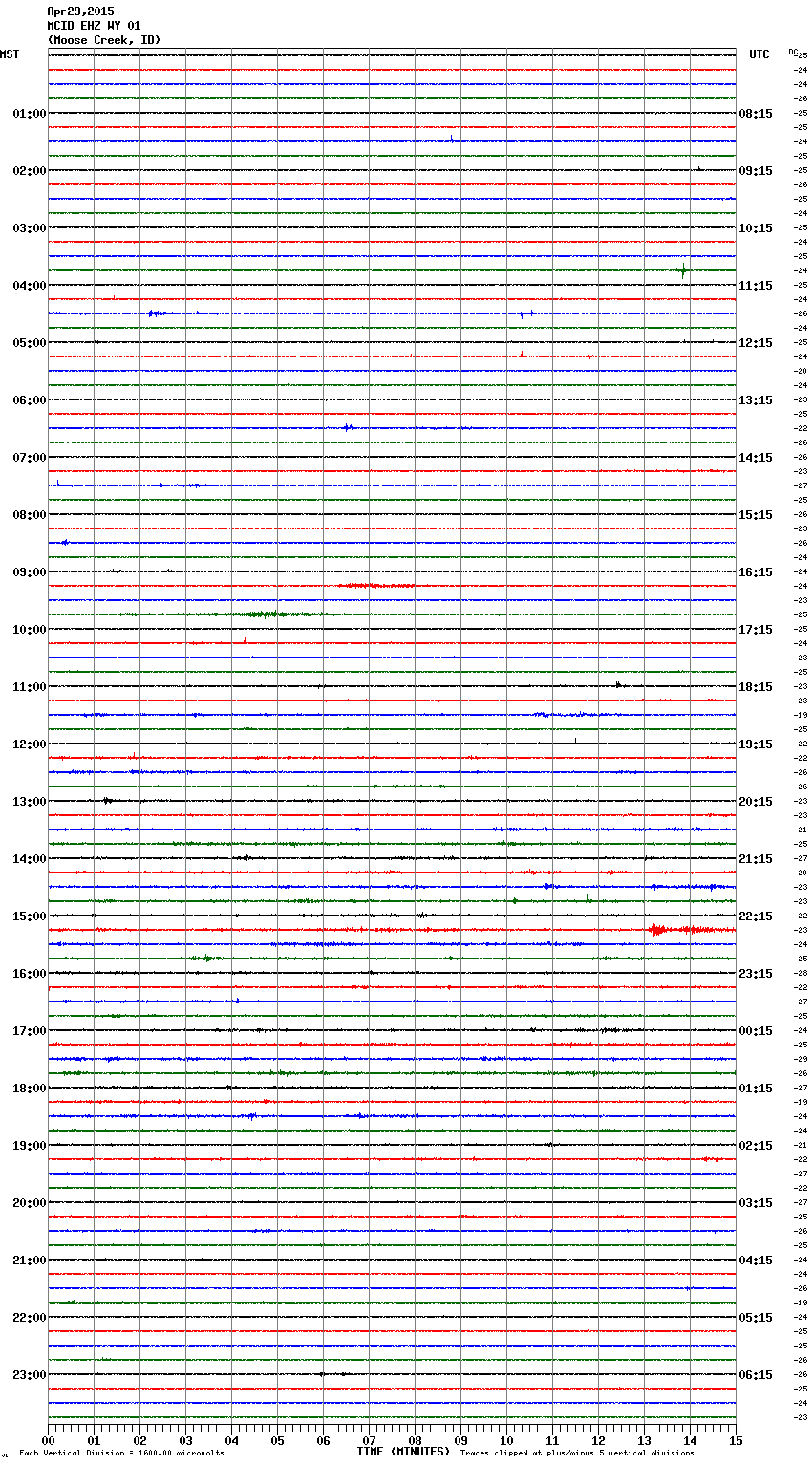Select the 05:00 MST time label

[30, 343]
